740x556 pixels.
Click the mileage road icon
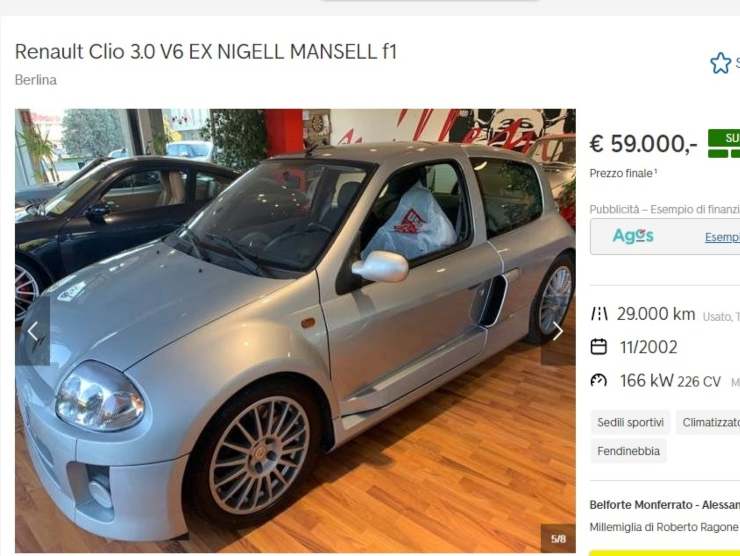599,314
